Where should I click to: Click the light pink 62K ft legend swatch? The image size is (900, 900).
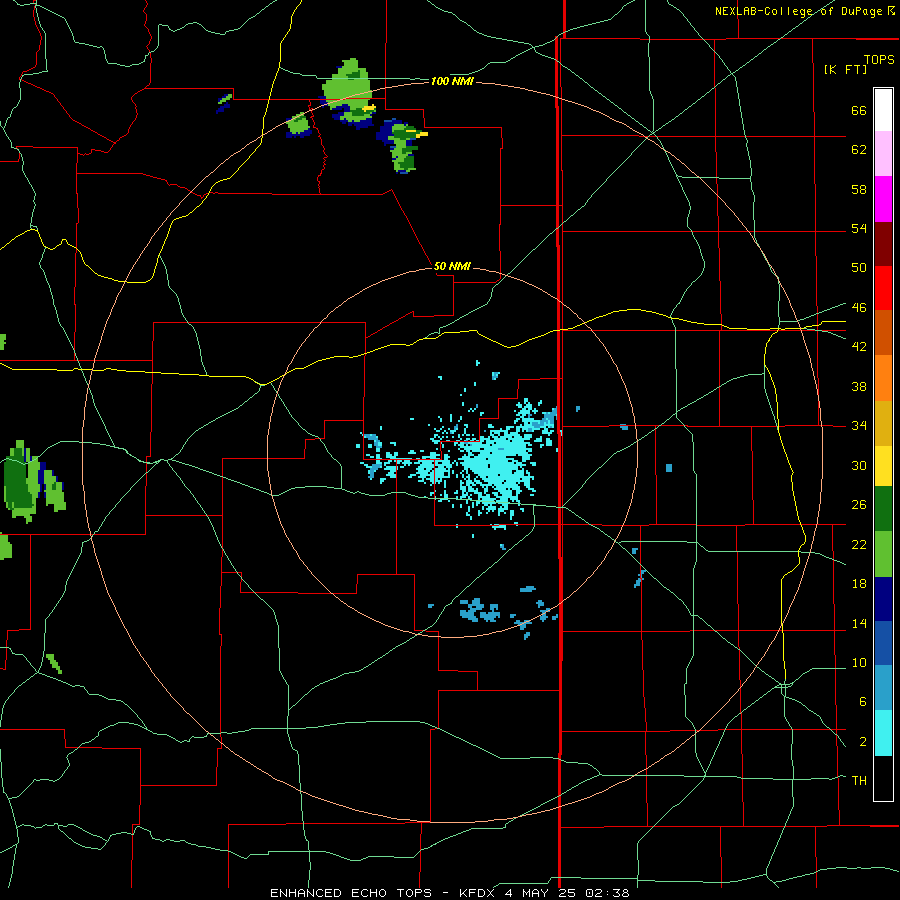pyautogui.click(x=883, y=154)
